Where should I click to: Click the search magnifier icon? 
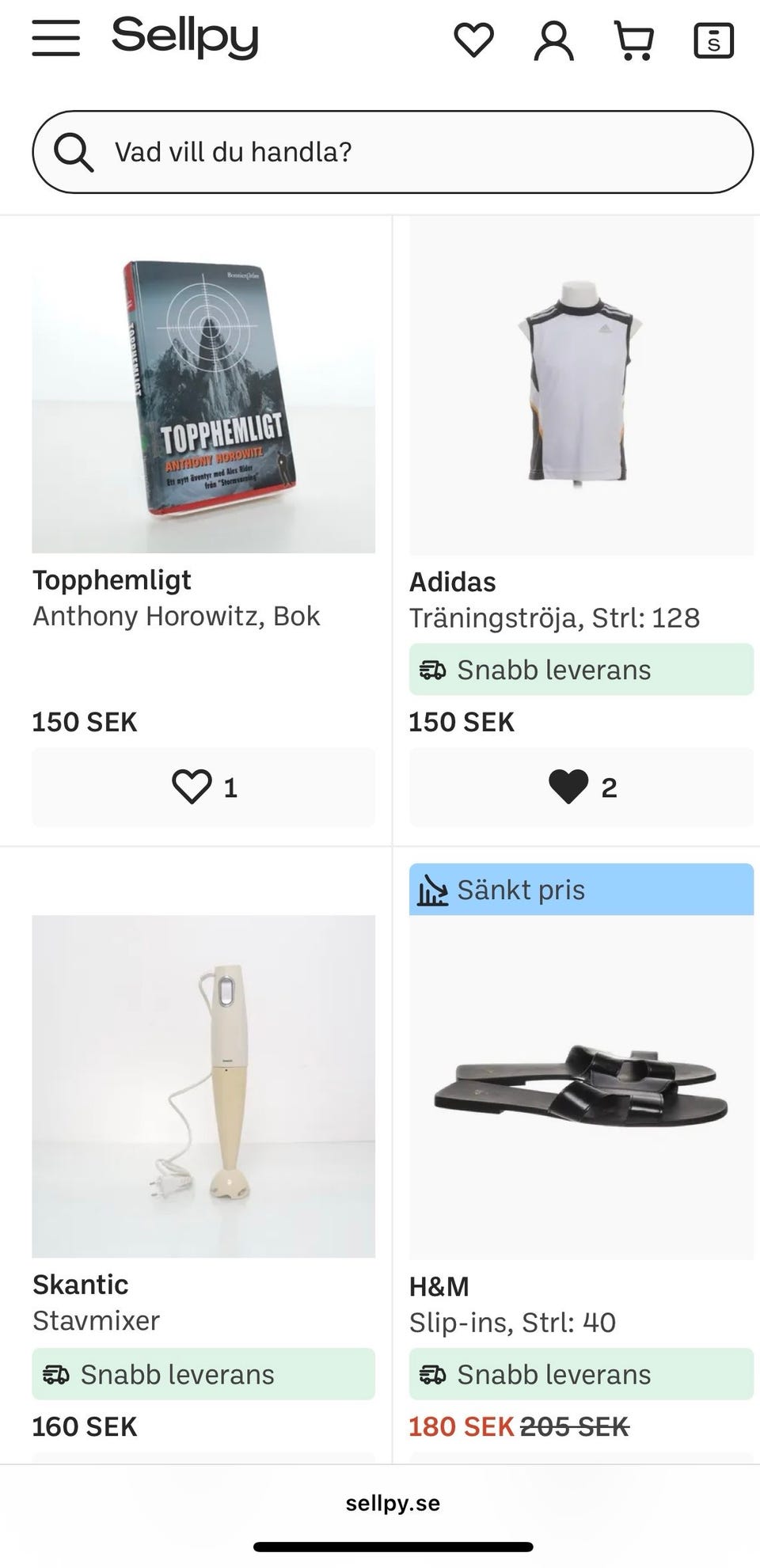(74, 152)
